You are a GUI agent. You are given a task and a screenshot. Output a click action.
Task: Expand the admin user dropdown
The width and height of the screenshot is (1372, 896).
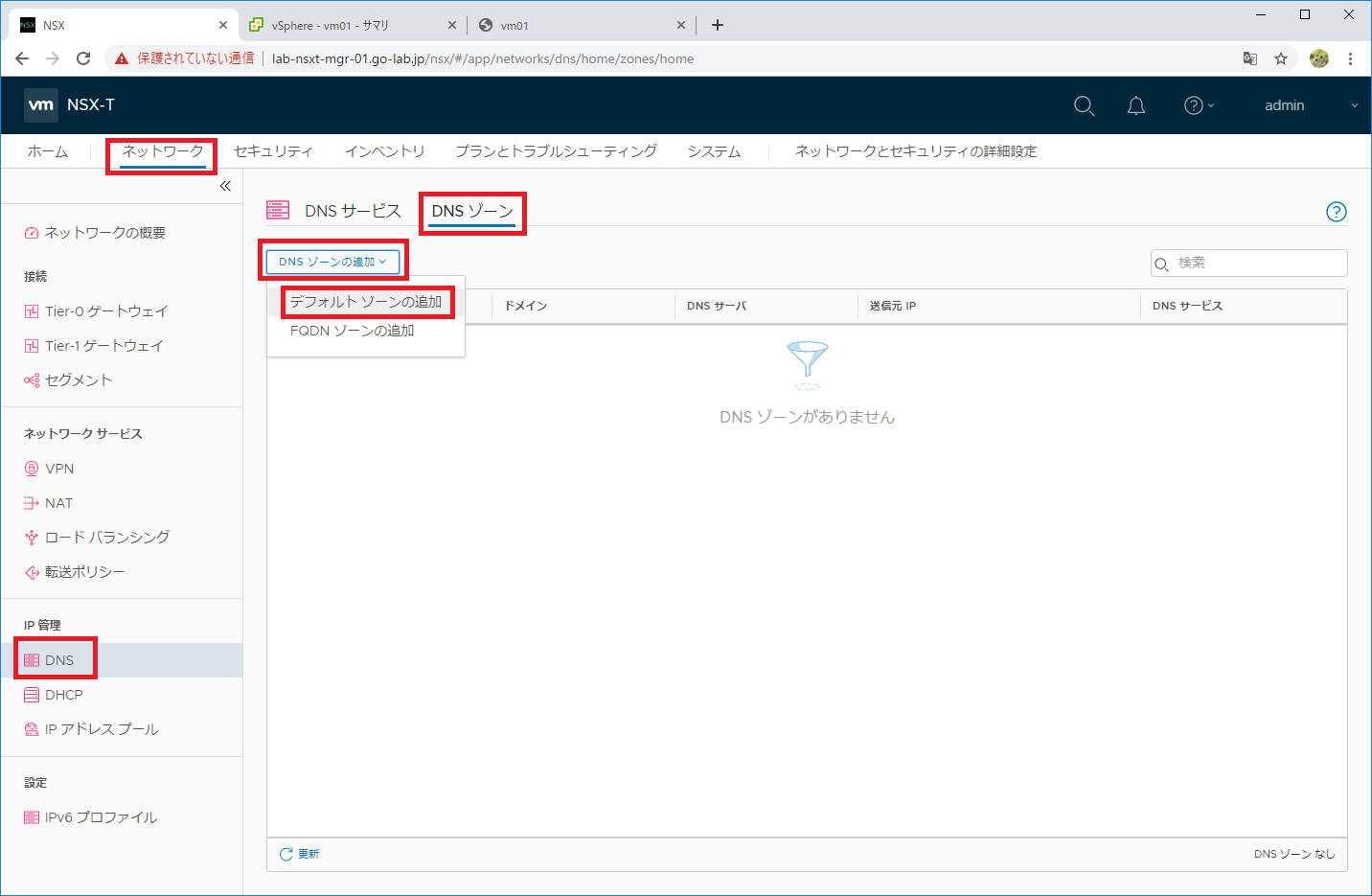click(1311, 105)
